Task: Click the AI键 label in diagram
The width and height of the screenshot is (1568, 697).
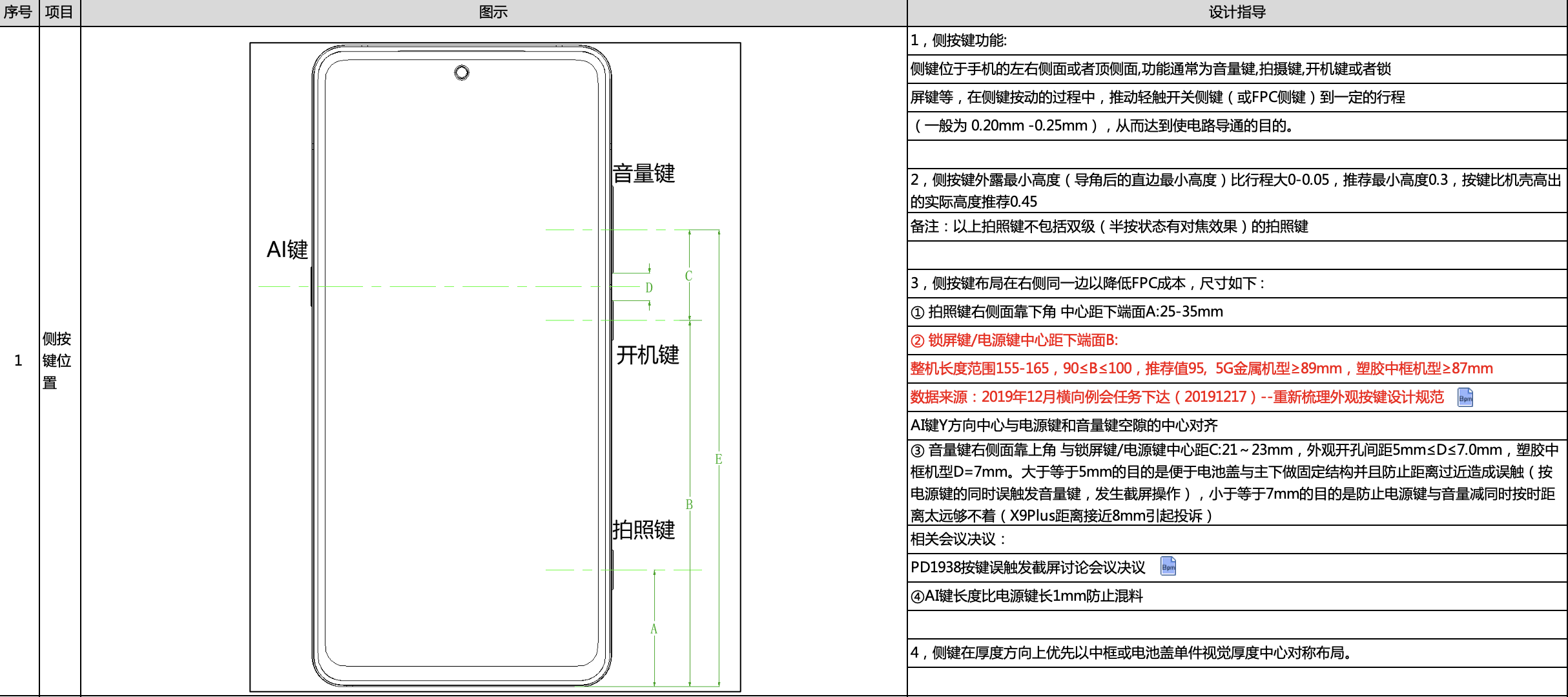Action: pos(287,249)
